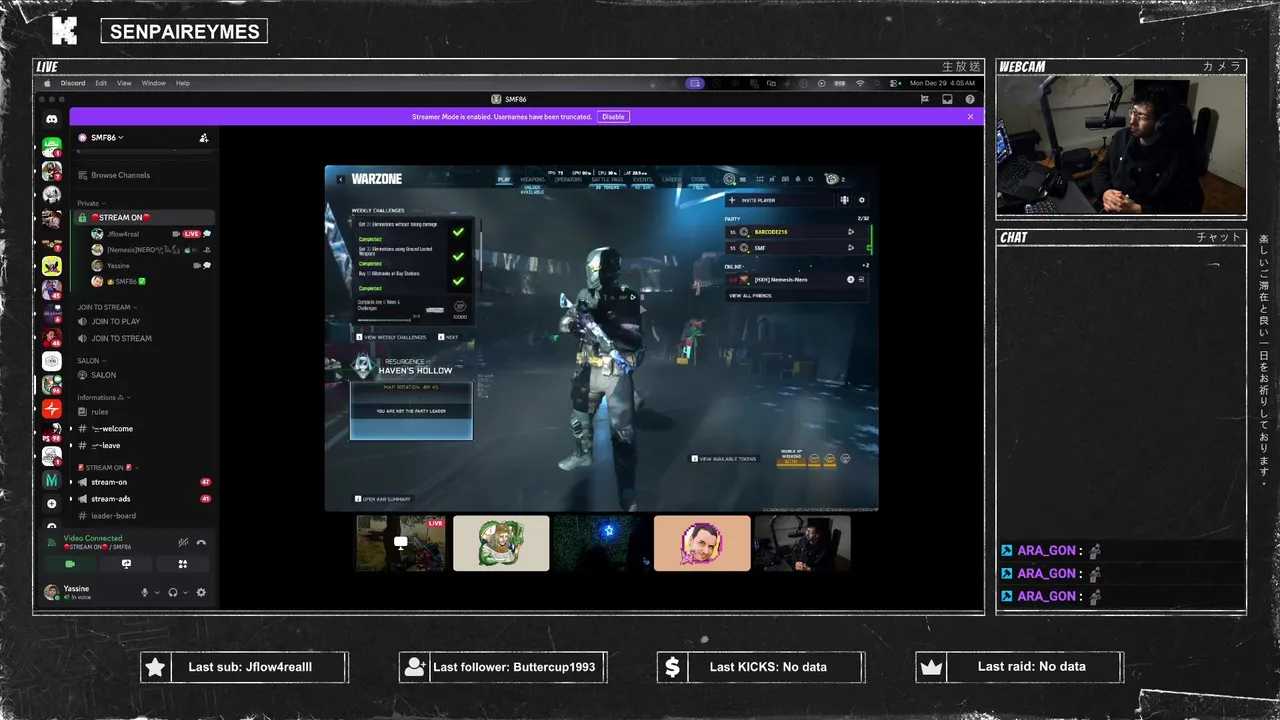Open microphone input options chevron
The width and height of the screenshot is (1280, 720).
[157, 592]
